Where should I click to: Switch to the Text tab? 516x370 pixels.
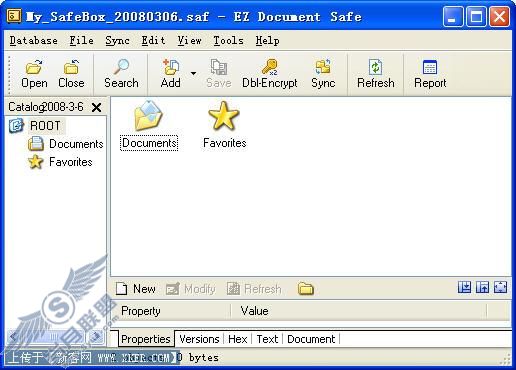tap(267, 339)
